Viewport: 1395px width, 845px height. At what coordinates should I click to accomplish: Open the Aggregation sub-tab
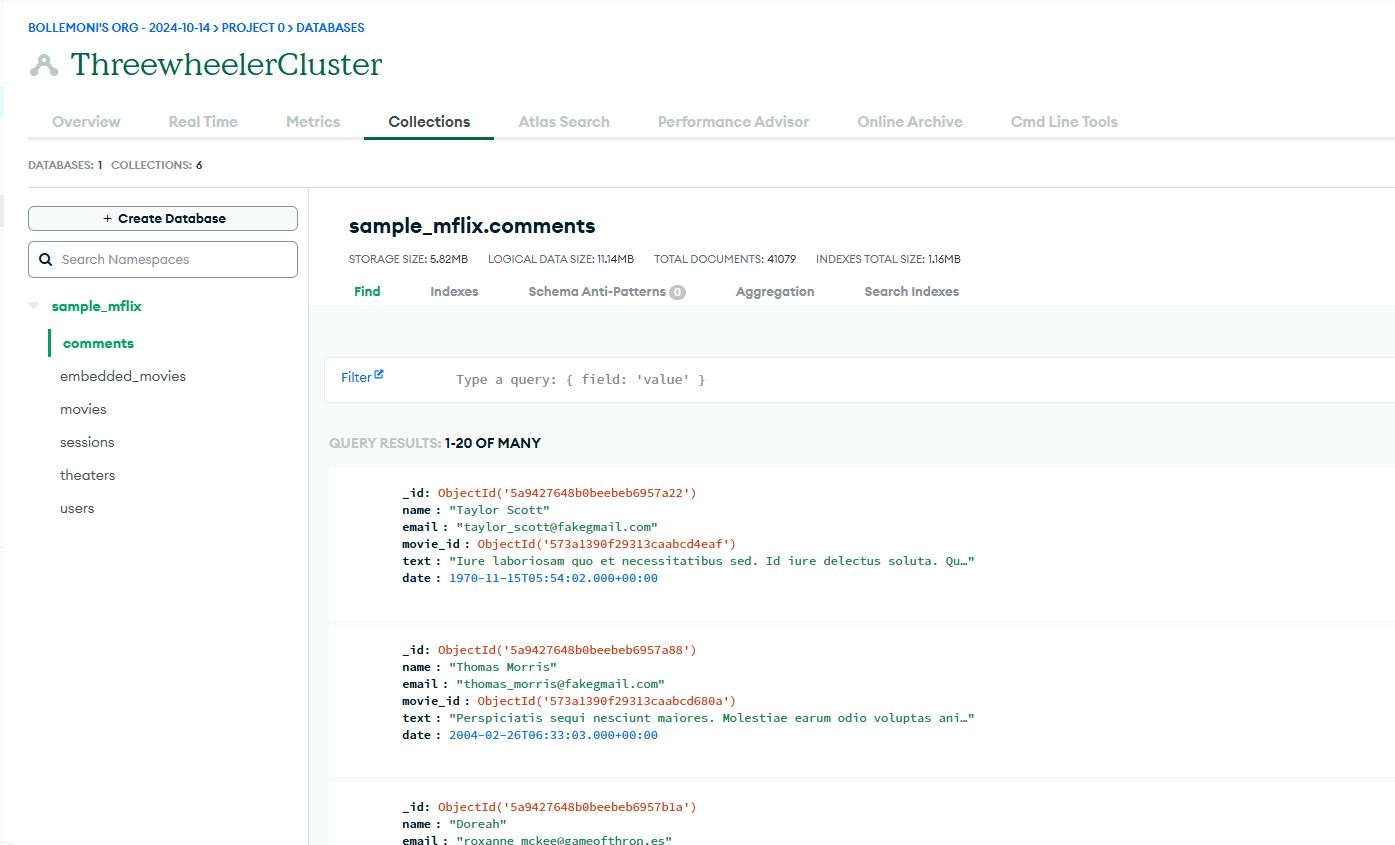[x=775, y=292]
